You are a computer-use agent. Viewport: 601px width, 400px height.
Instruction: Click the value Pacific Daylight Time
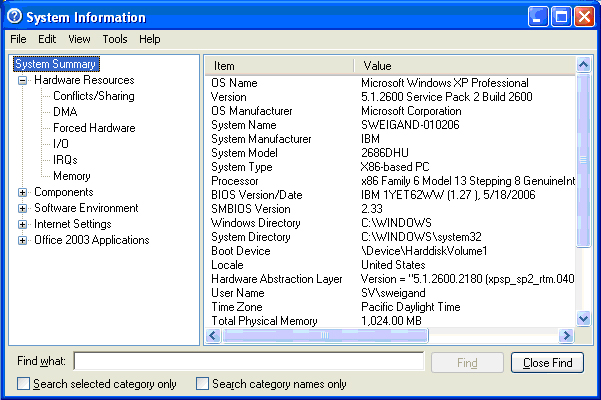pyautogui.click(x=411, y=307)
